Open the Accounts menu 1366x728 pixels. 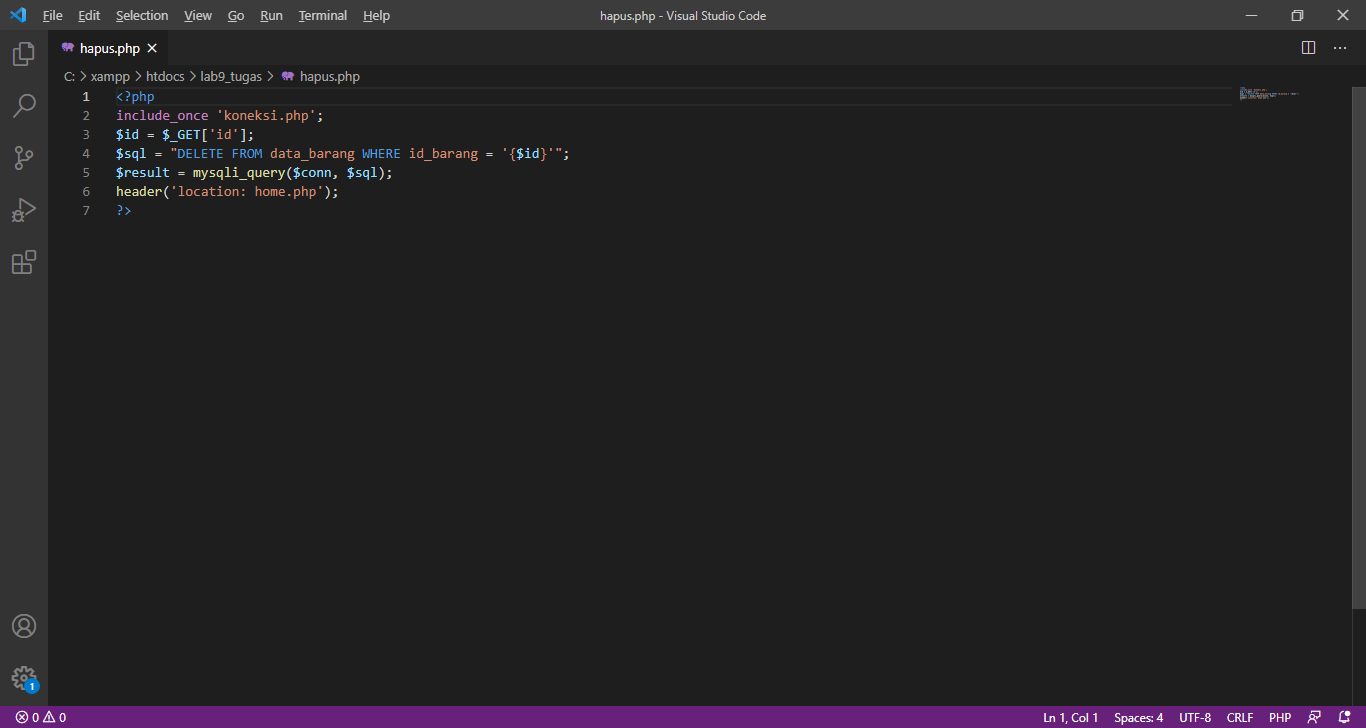[24, 625]
